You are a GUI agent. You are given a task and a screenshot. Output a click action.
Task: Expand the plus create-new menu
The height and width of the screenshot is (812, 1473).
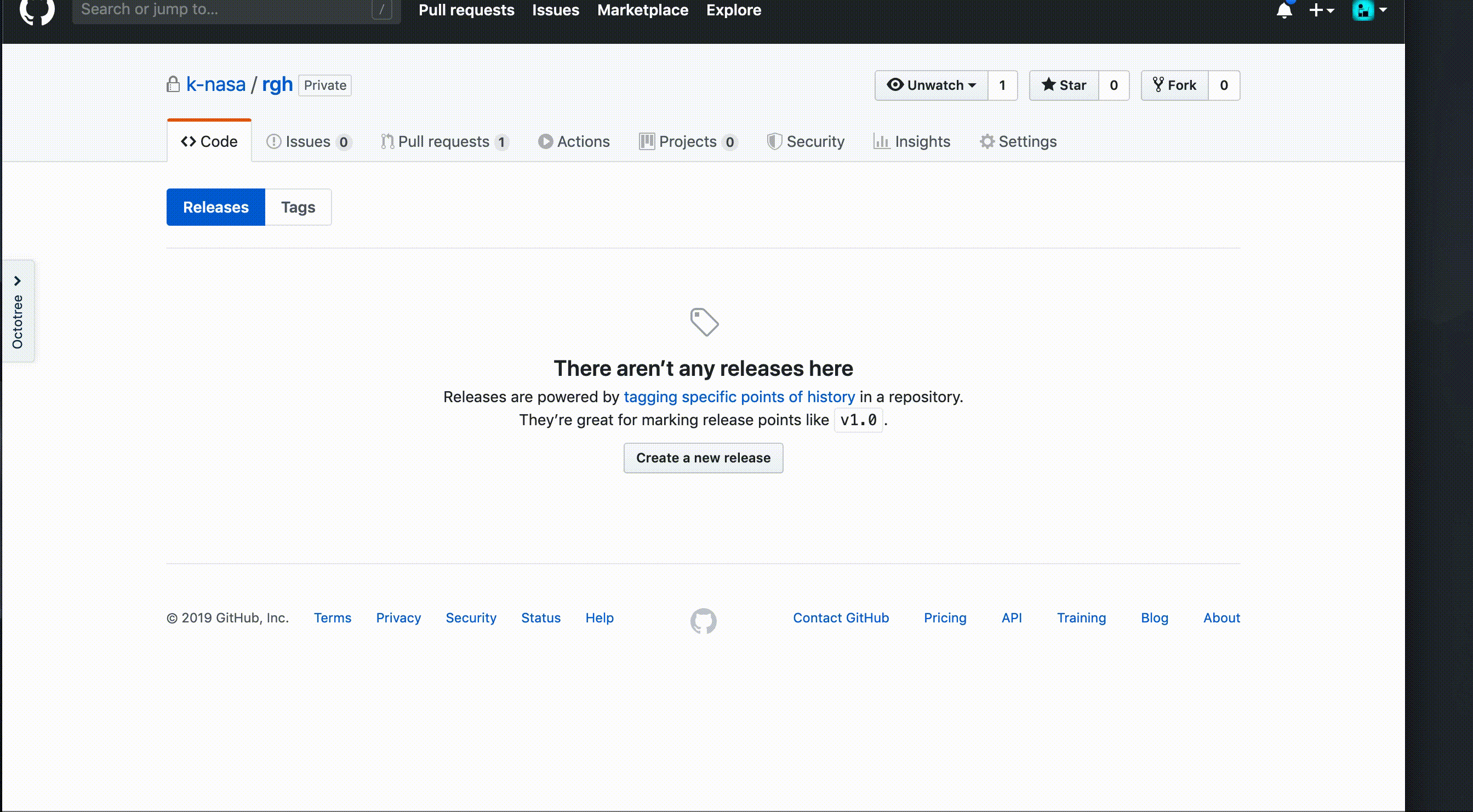tap(1321, 10)
